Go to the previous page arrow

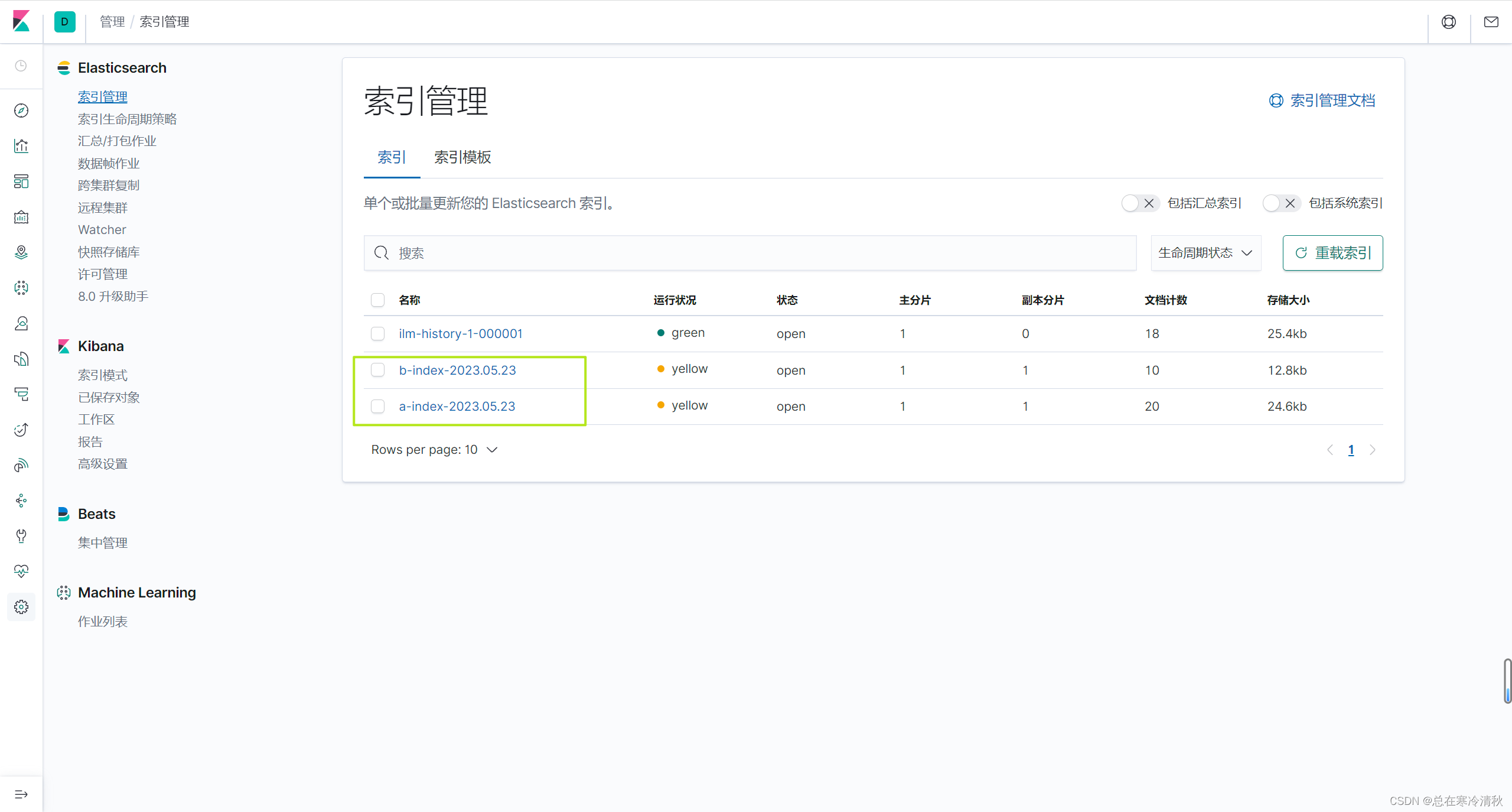1330,450
